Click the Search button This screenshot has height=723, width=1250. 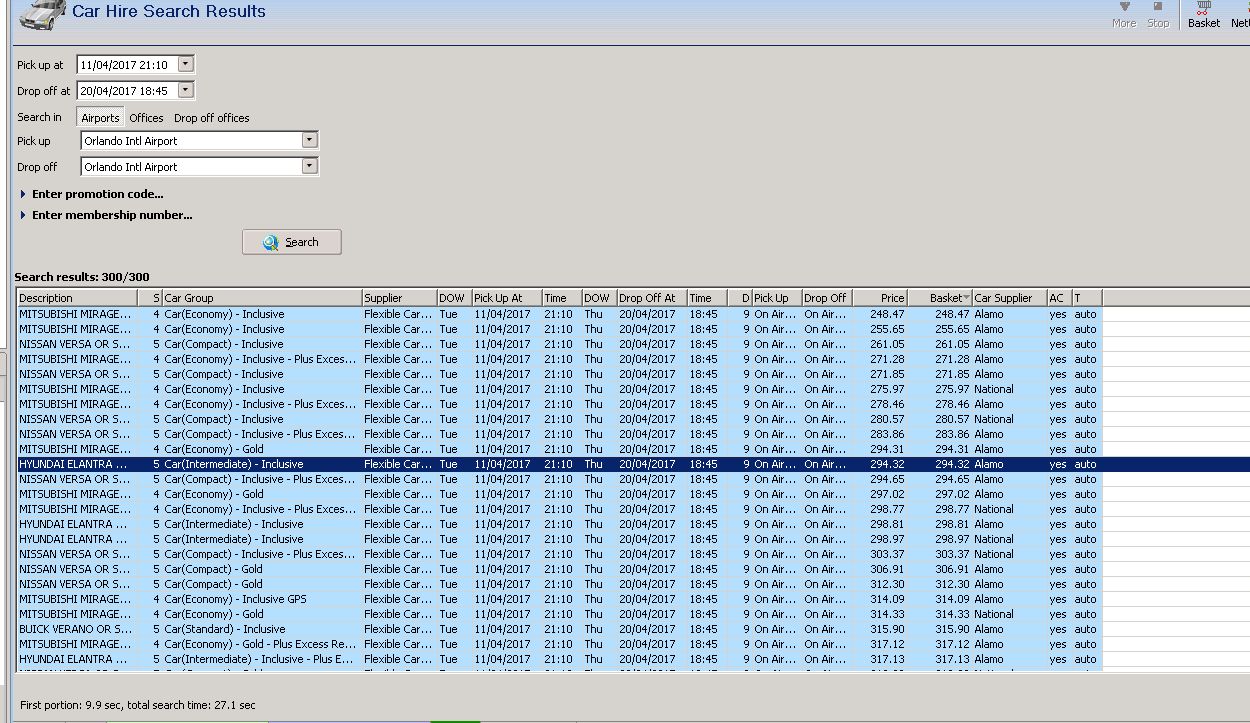292,242
